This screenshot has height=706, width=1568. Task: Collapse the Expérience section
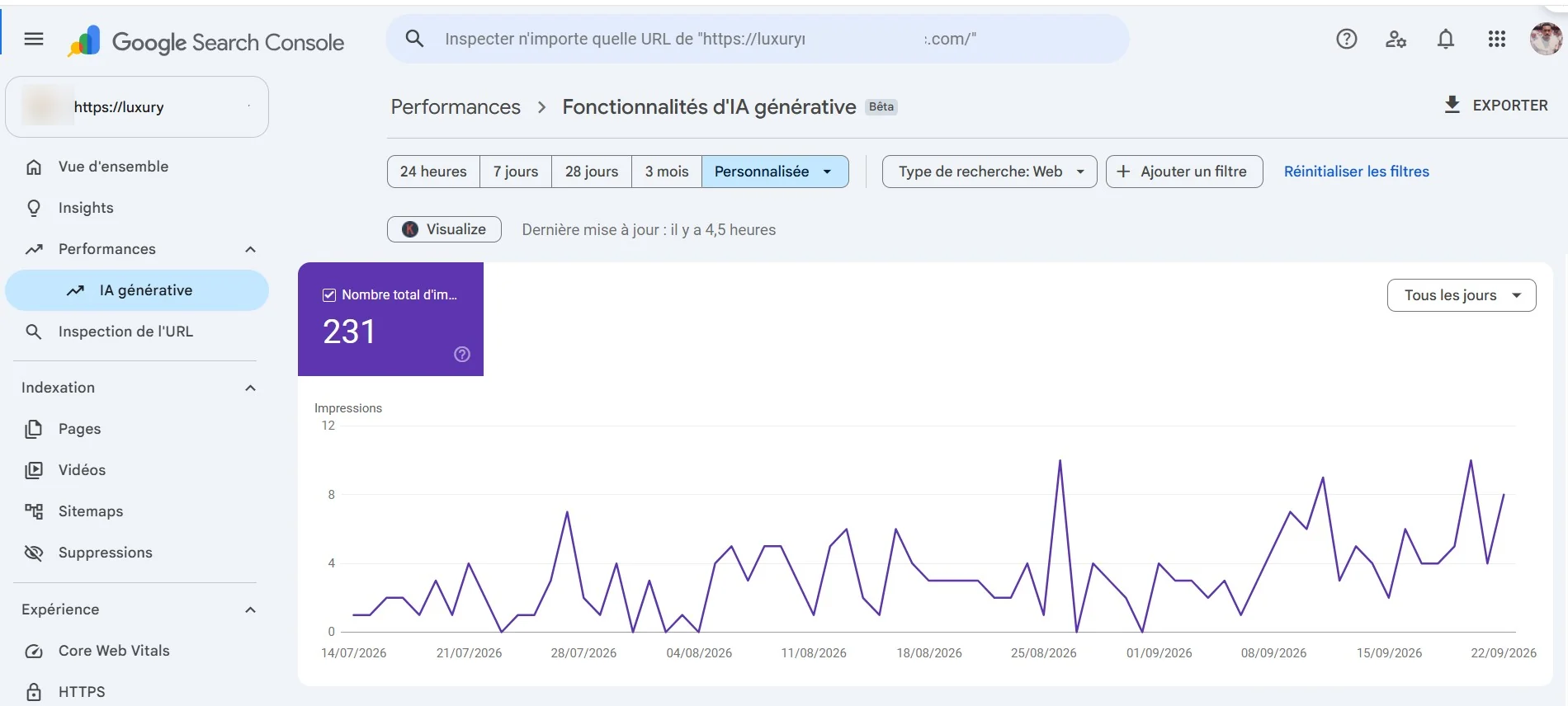click(251, 610)
